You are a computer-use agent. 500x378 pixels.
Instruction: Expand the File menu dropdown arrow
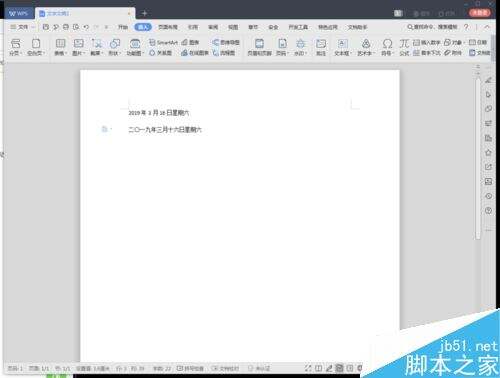pos(33,27)
